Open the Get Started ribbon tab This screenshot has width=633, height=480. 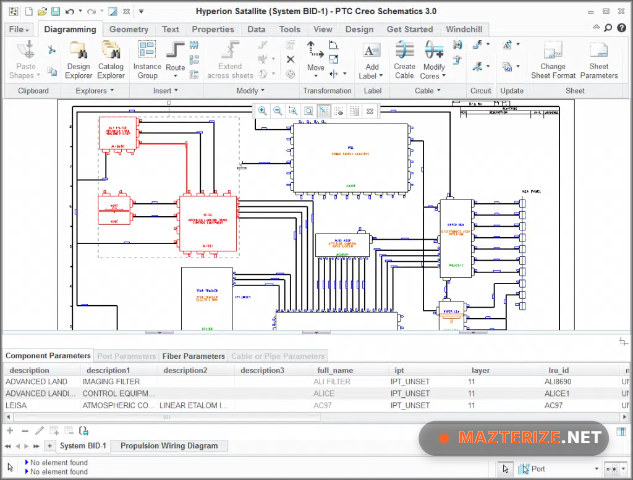409,29
